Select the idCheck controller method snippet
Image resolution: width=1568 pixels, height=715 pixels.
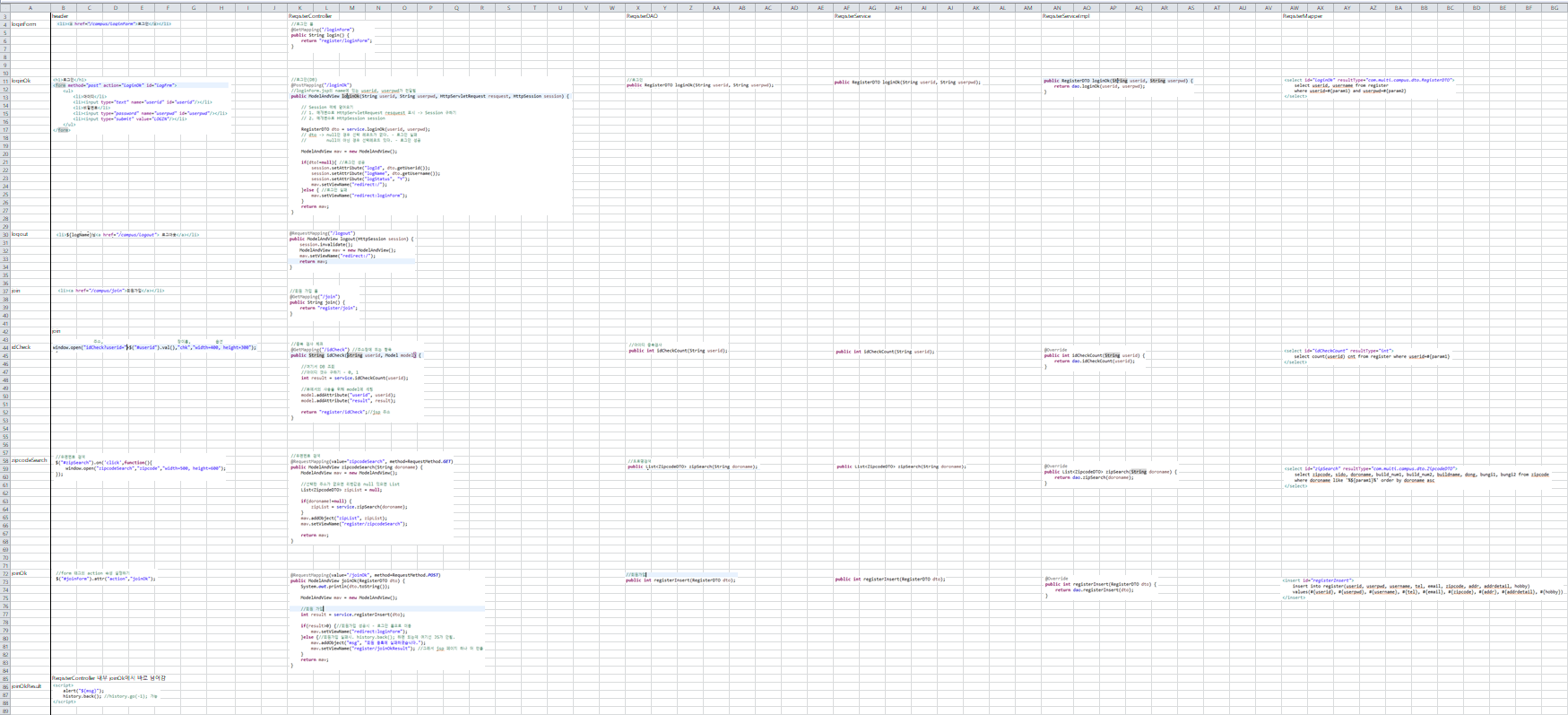tap(355, 380)
